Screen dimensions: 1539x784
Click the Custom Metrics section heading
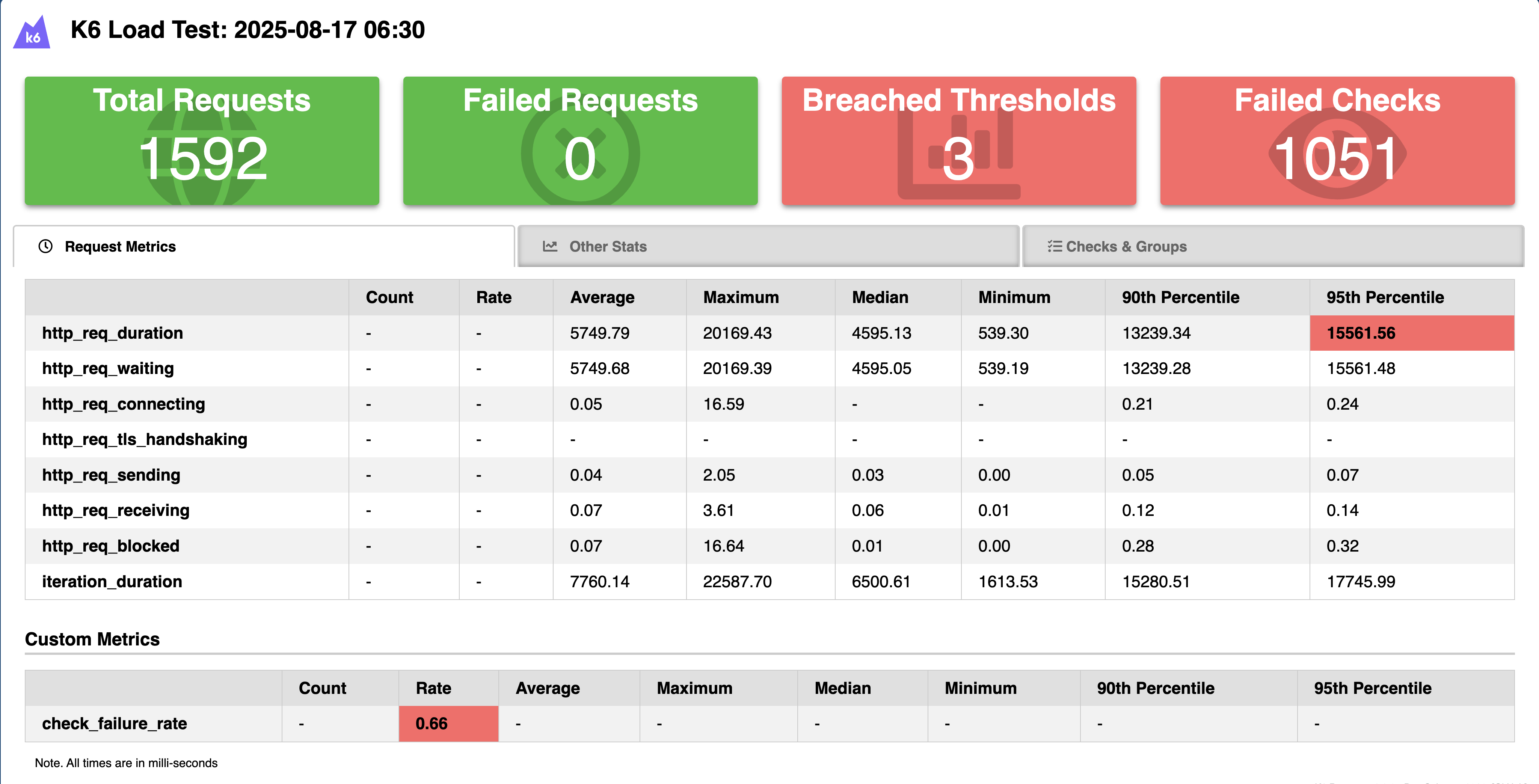[92, 639]
